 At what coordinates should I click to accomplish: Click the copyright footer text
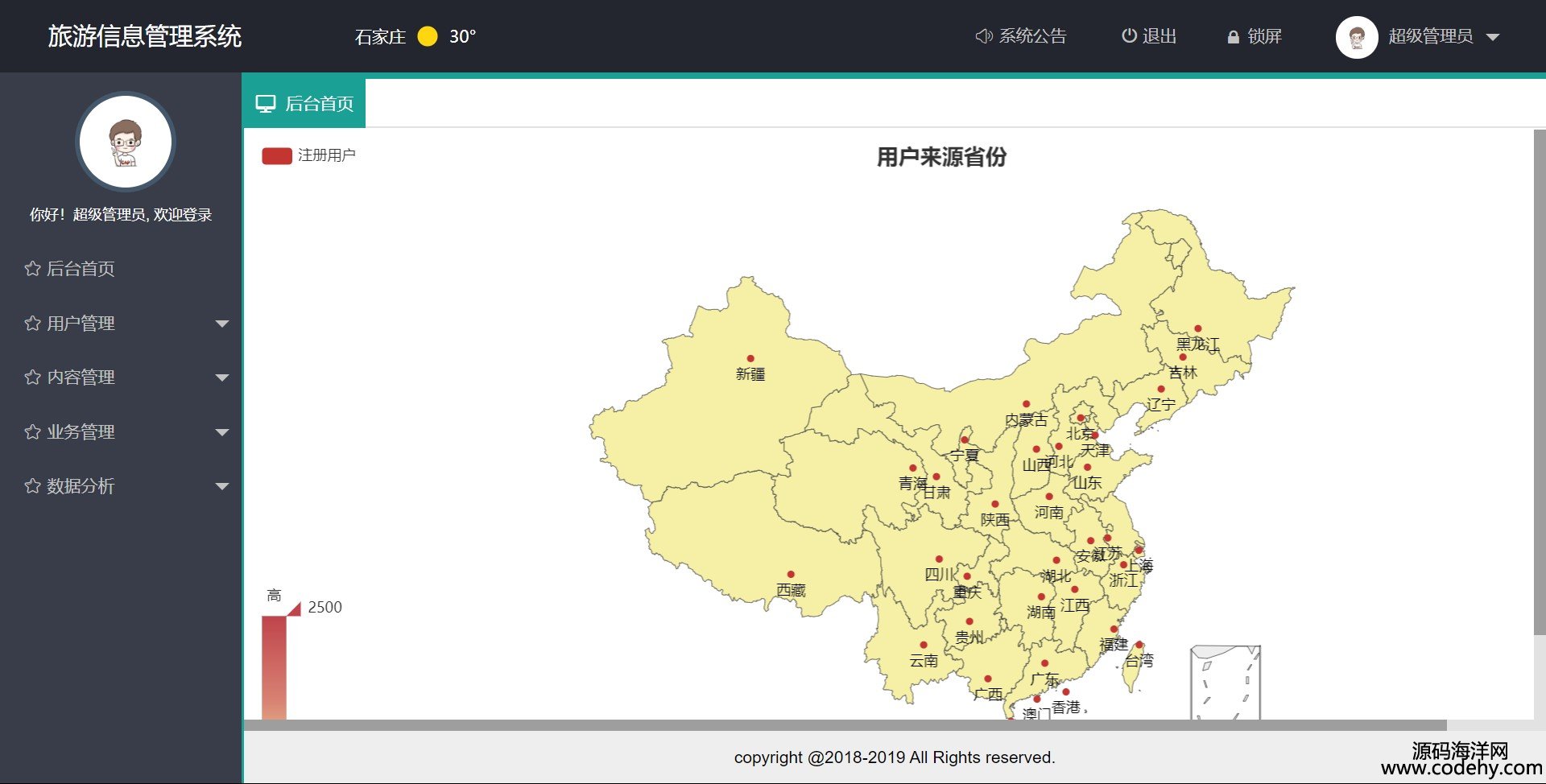click(895, 757)
